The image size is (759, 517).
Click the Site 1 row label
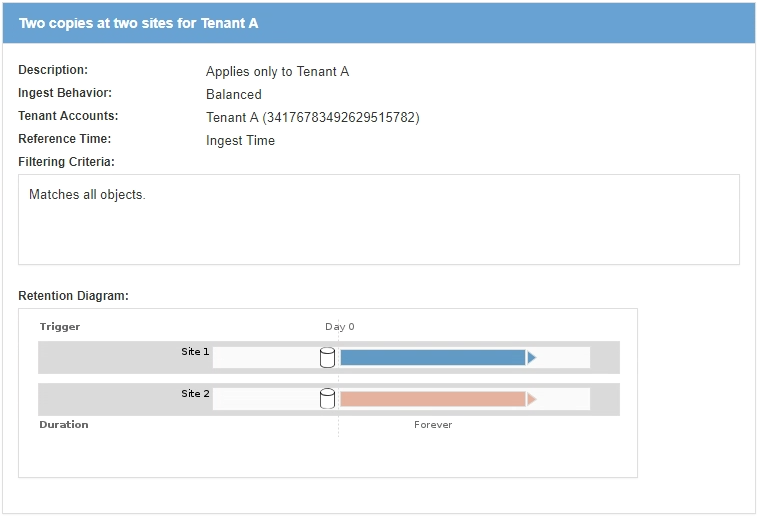point(195,352)
